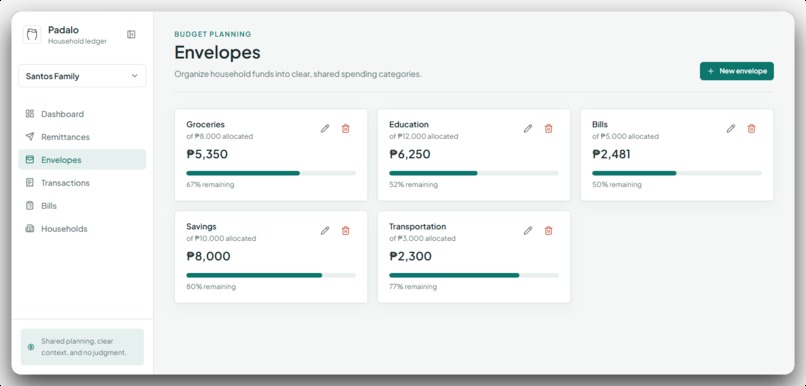Click the plus icon on New envelope
The height and width of the screenshot is (386, 806).
[x=710, y=71]
